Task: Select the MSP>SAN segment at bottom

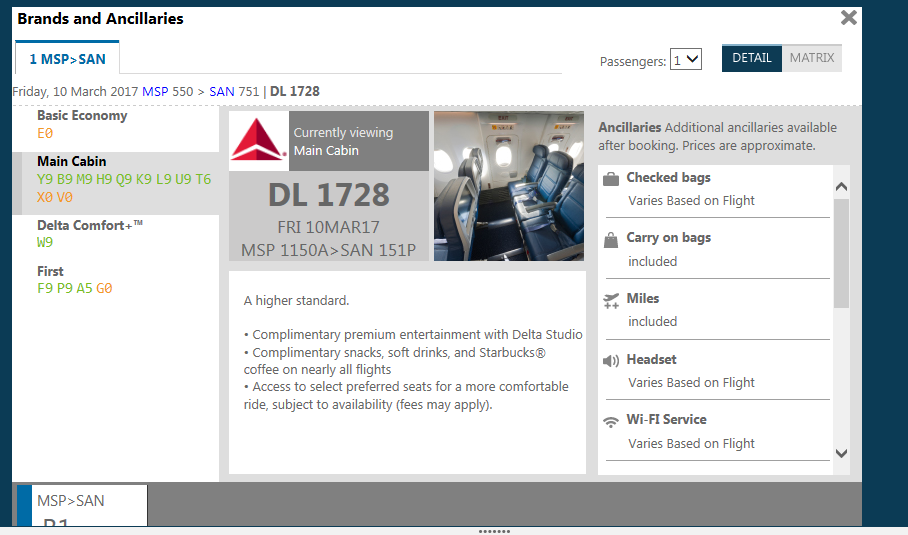Action: coord(82,505)
